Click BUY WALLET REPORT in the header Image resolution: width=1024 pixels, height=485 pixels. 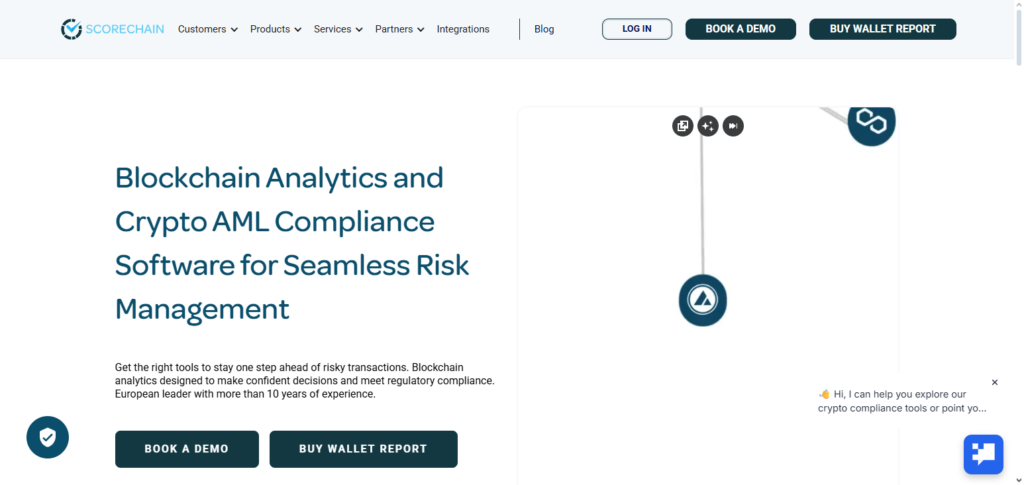[882, 29]
